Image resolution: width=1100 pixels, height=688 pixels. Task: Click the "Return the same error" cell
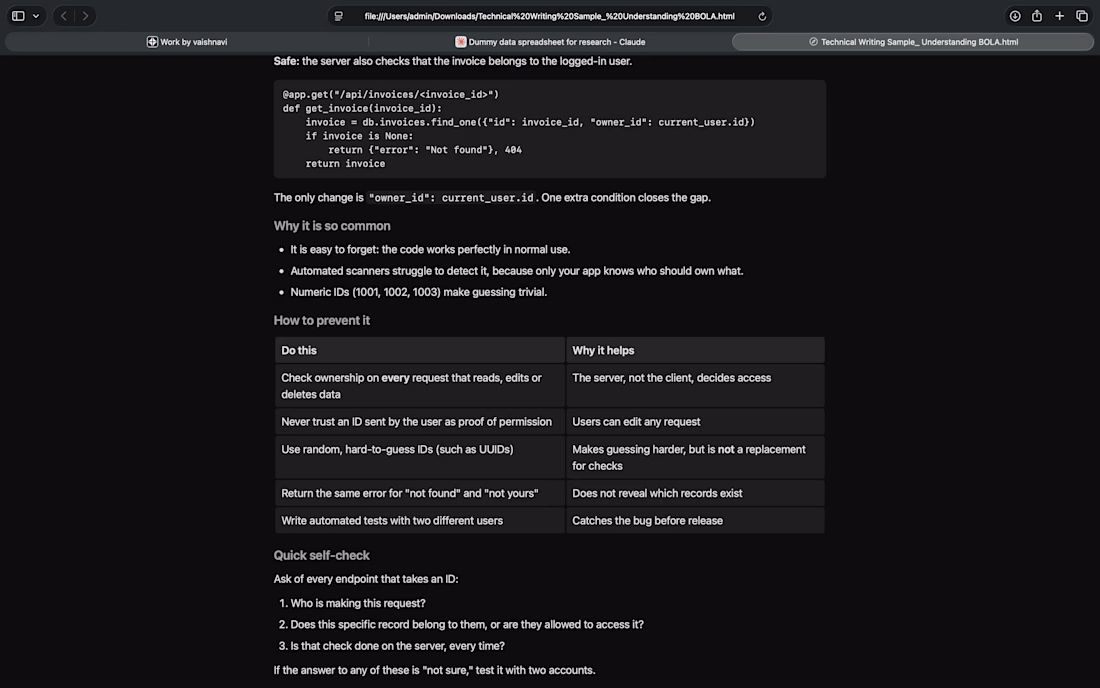[x=420, y=493]
